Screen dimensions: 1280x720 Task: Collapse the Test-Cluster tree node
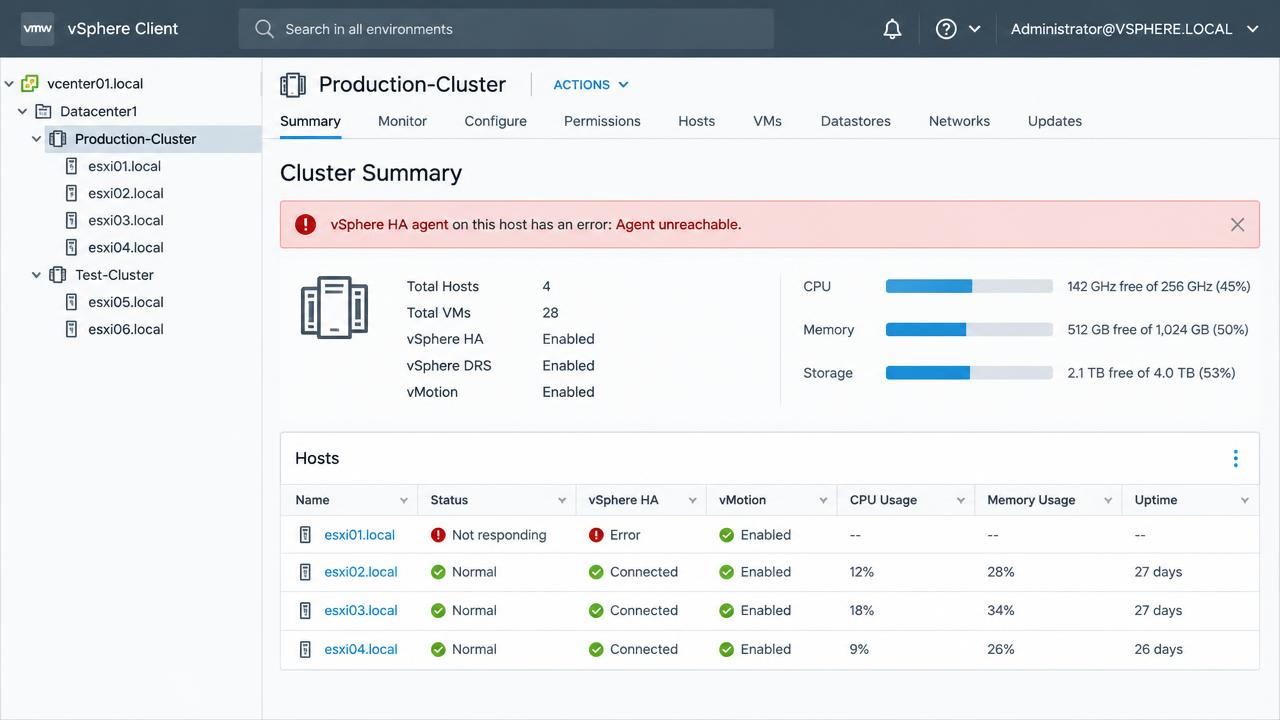click(36, 275)
